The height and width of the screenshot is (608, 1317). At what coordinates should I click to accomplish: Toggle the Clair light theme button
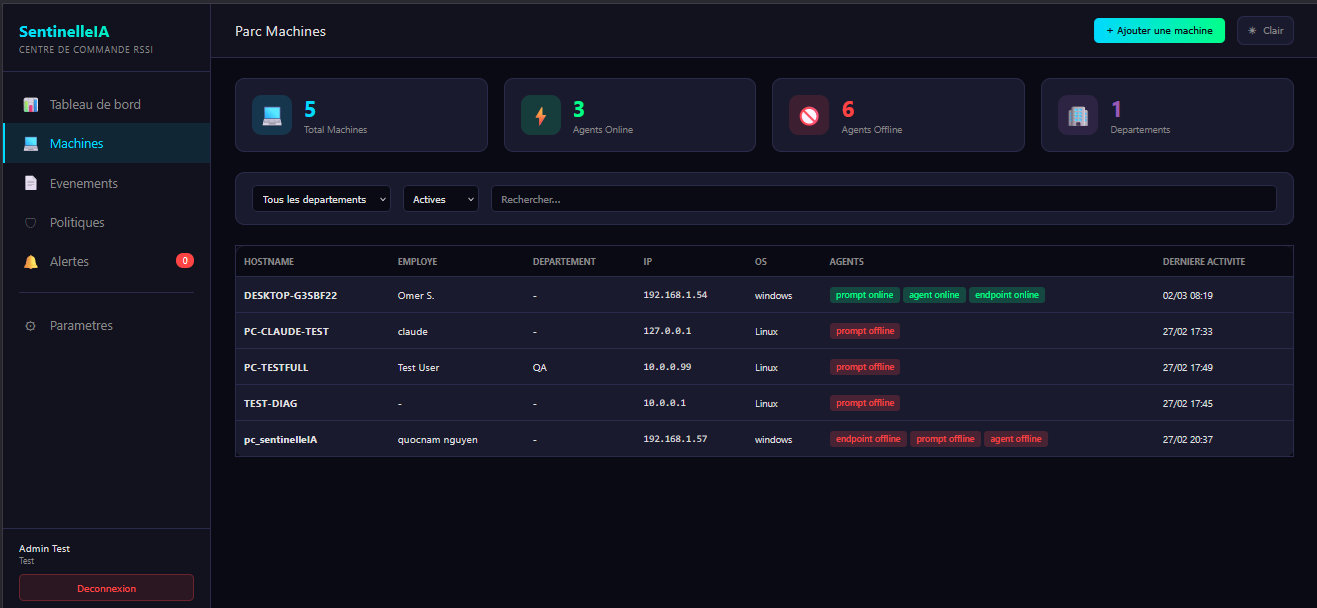tap(1265, 31)
